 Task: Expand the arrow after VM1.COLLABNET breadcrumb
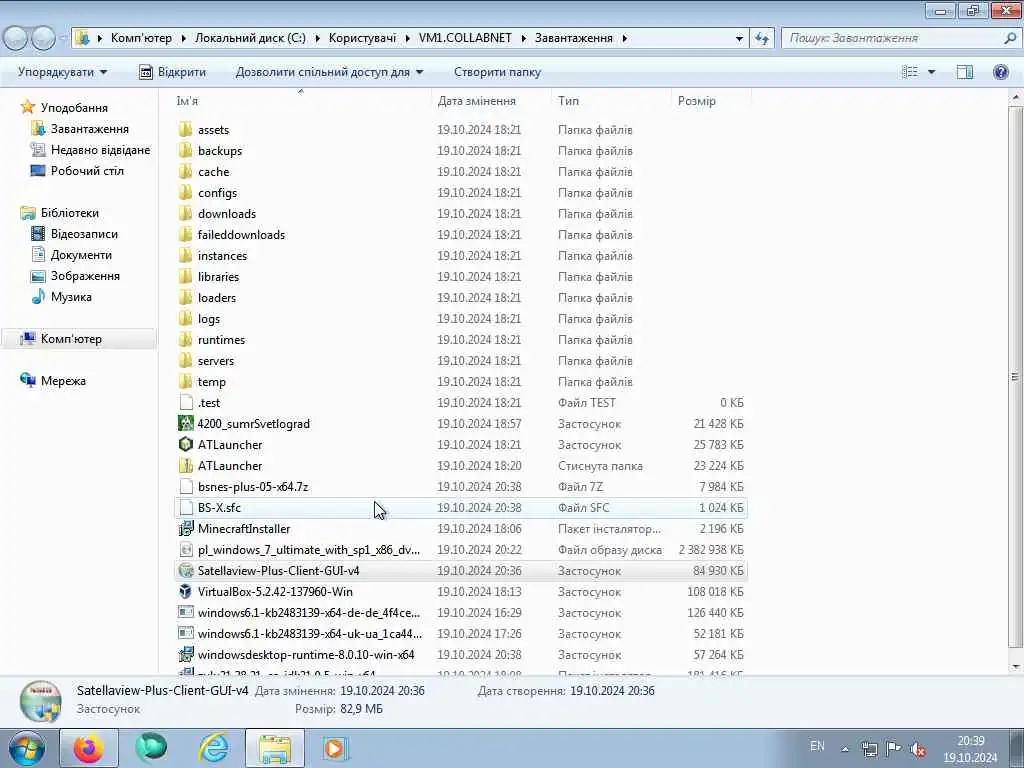point(524,38)
